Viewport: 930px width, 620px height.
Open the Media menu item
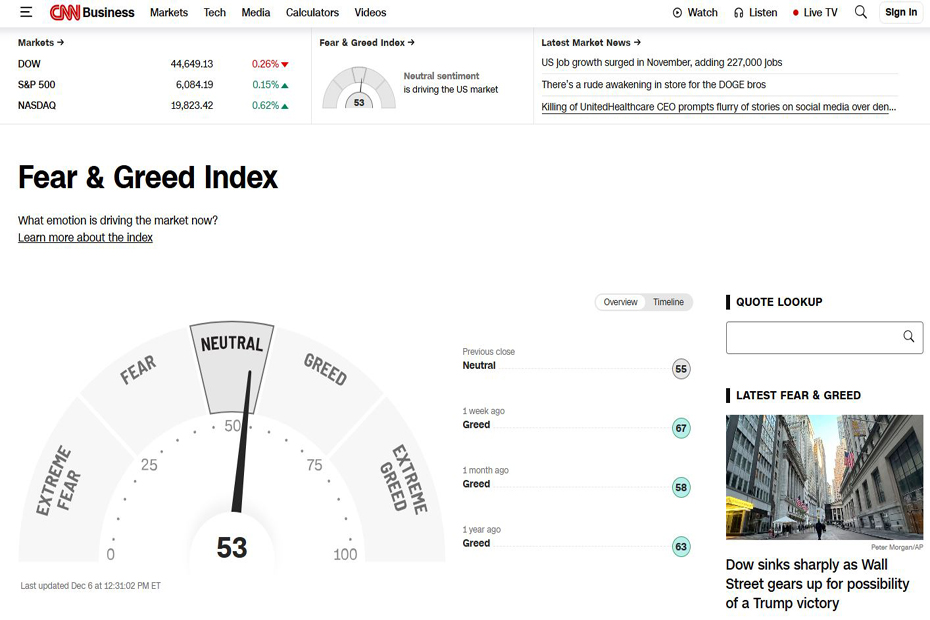pyautogui.click(x=256, y=12)
